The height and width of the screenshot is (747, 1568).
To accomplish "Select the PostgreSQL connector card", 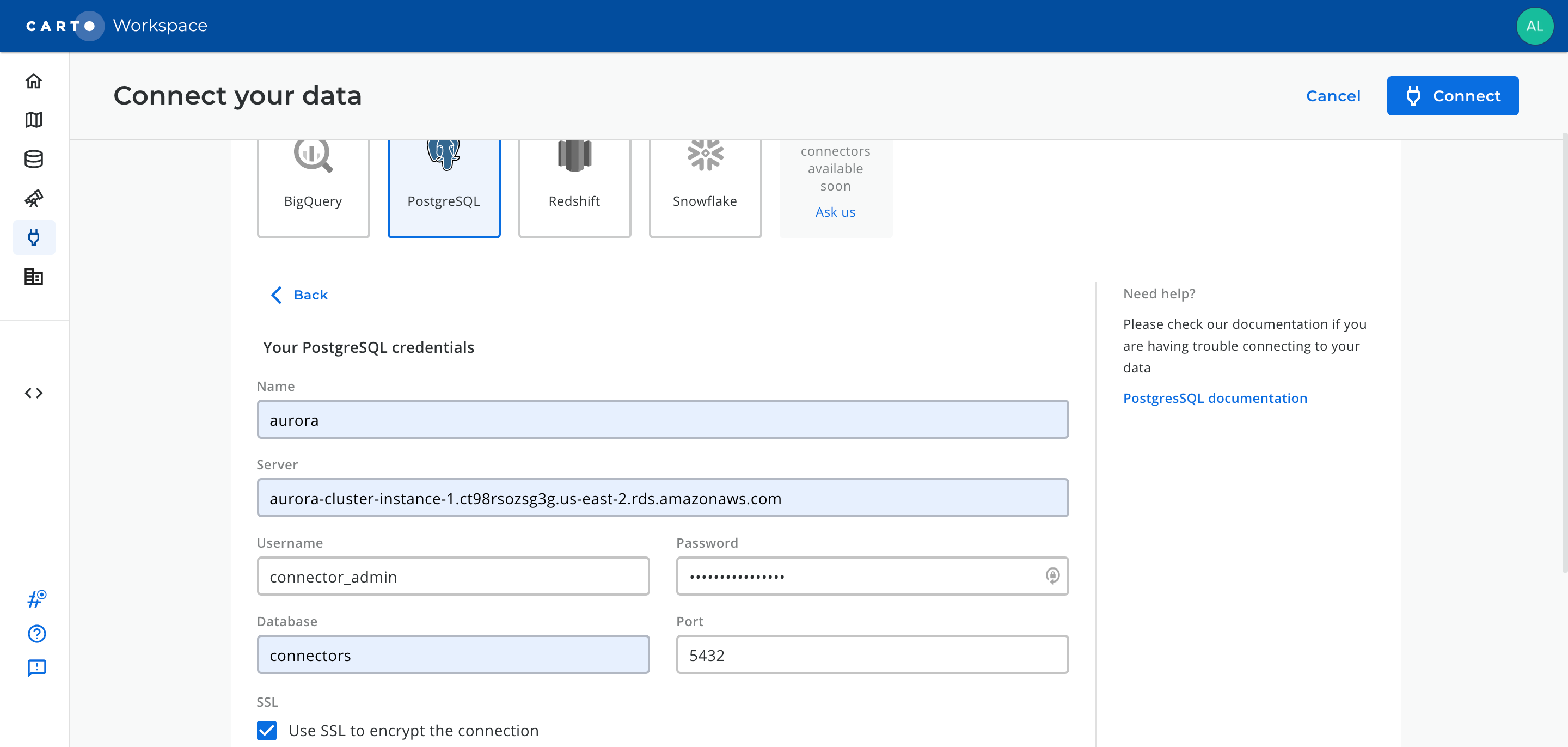I will coord(444,188).
